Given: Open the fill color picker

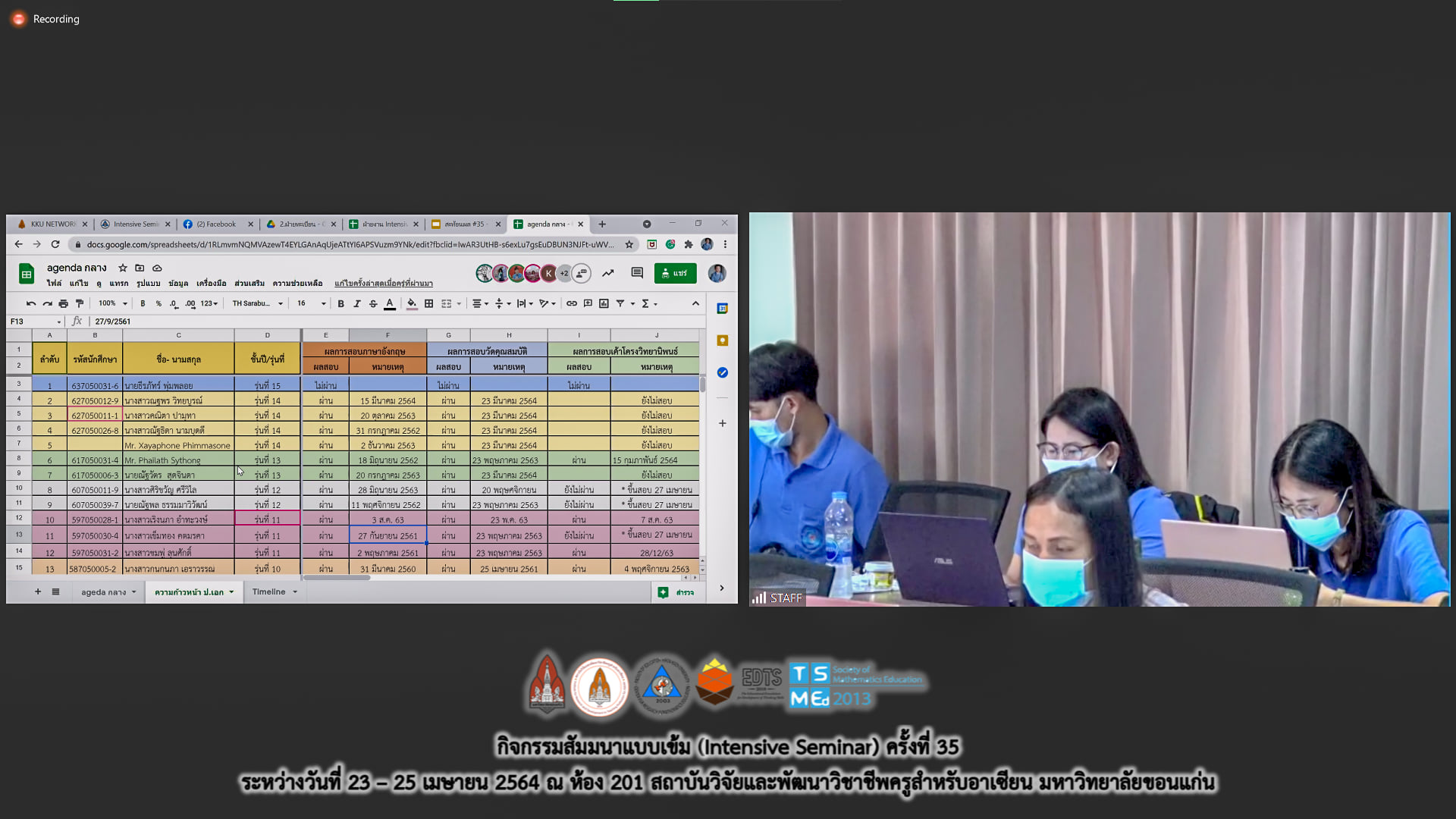Looking at the screenshot, I should pos(411,303).
